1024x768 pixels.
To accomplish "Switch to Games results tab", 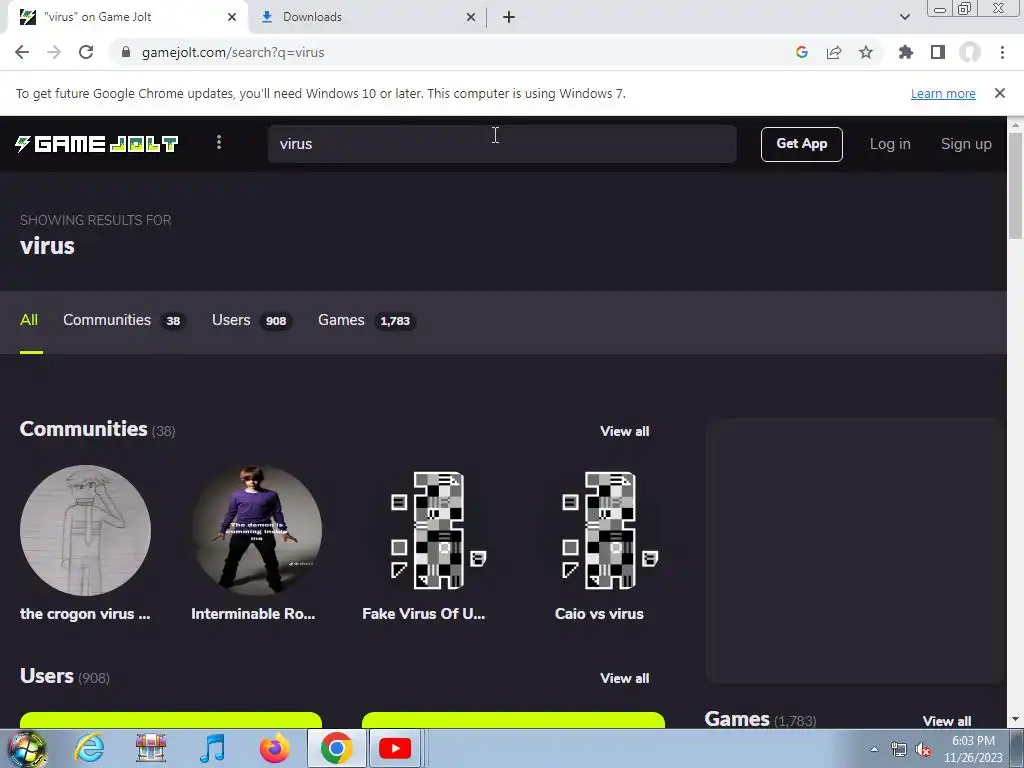I will (x=366, y=320).
